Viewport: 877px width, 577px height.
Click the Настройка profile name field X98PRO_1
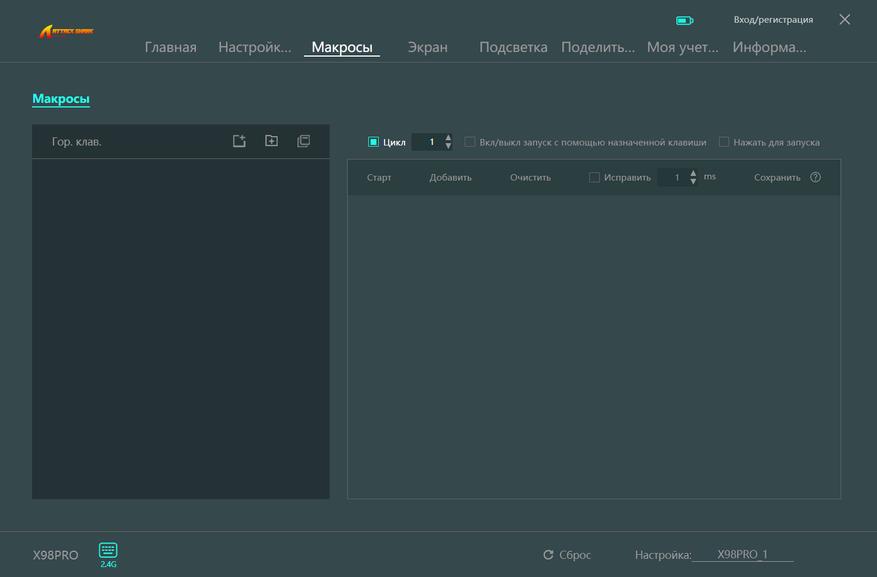click(x=742, y=554)
